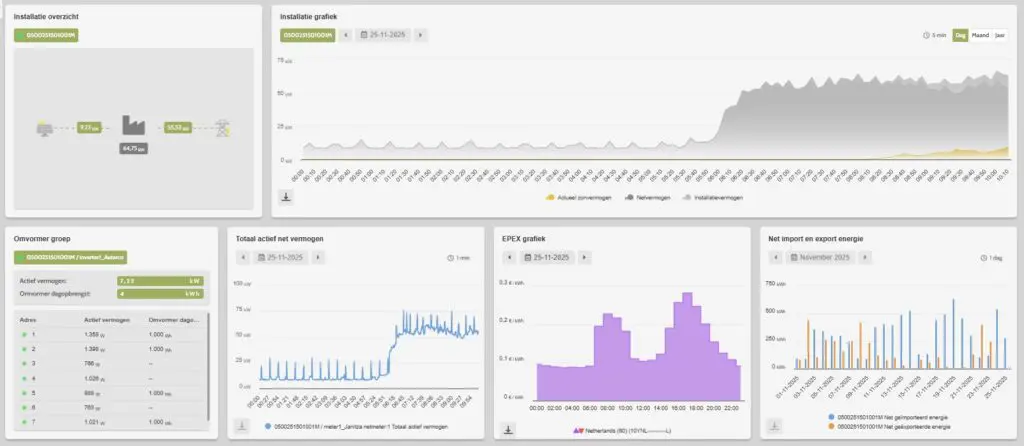Switch Installatie grafiek to Dag view
The height and width of the screenshot is (446, 1024).
(x=960, y=35)
